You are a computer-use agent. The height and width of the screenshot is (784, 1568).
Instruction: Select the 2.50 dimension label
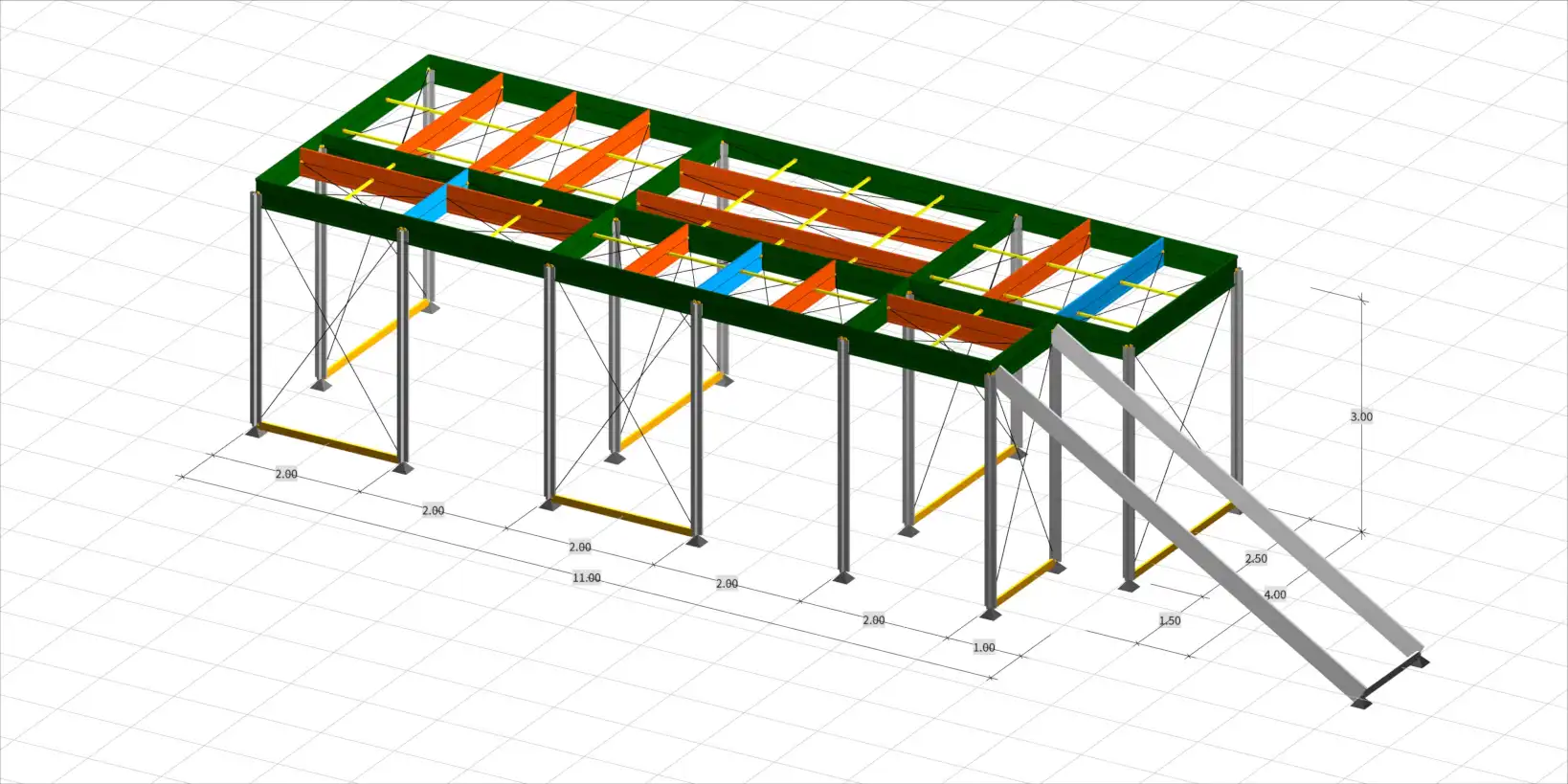coord(1256,559)
